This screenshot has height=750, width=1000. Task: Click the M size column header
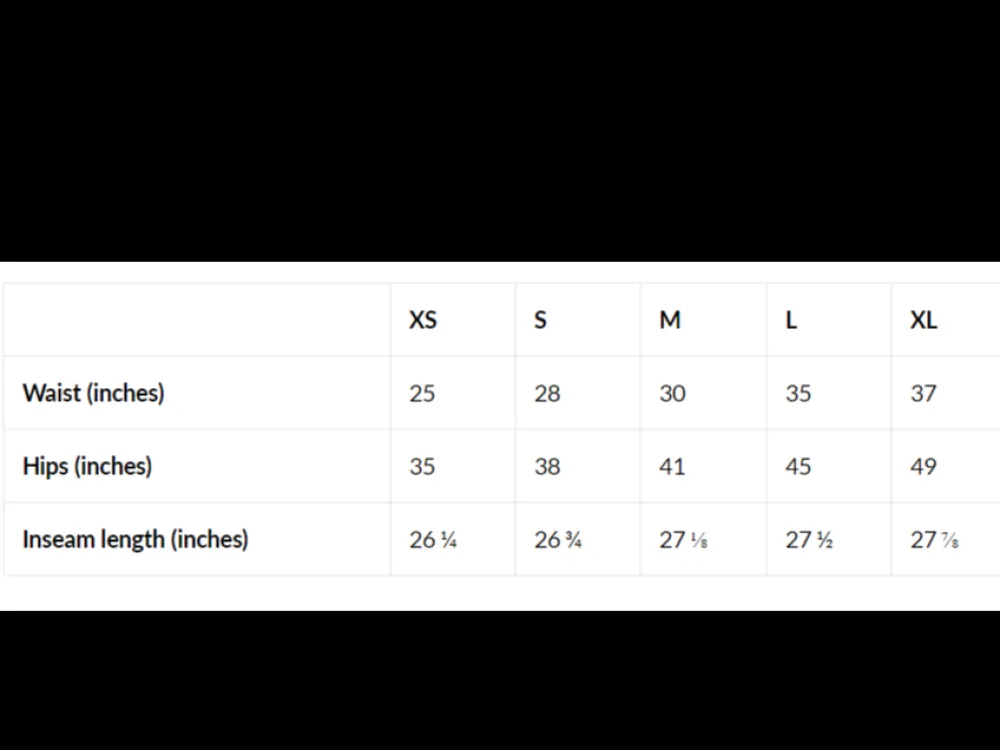coord(670,320)
